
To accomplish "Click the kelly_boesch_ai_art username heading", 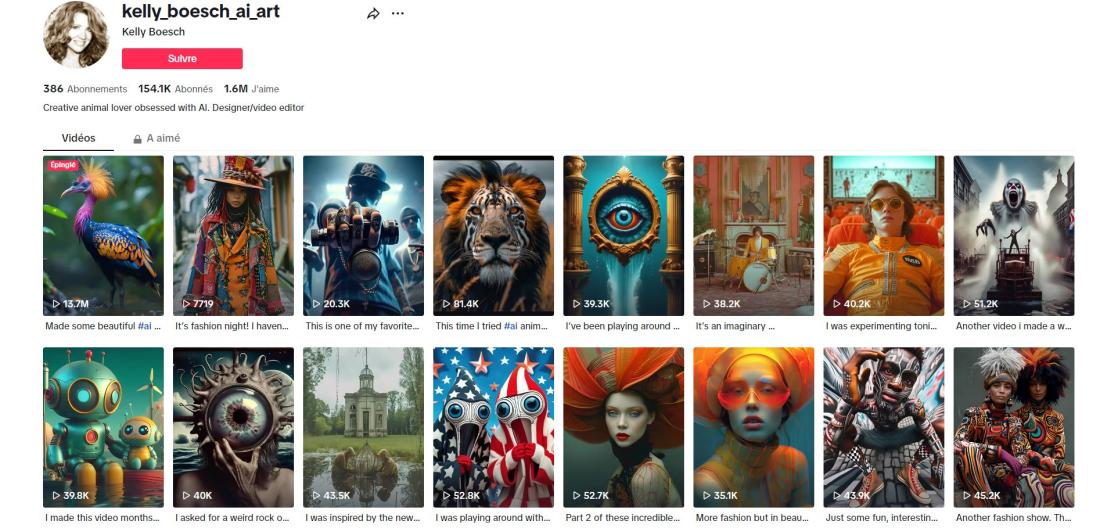I will click(x=201, y=11).
